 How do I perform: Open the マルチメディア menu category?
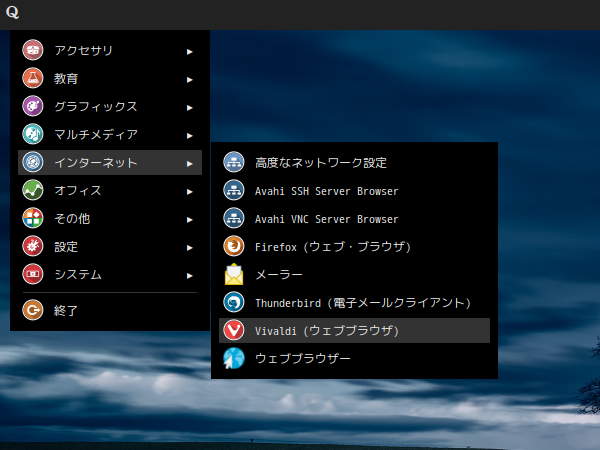click(110, 134)
